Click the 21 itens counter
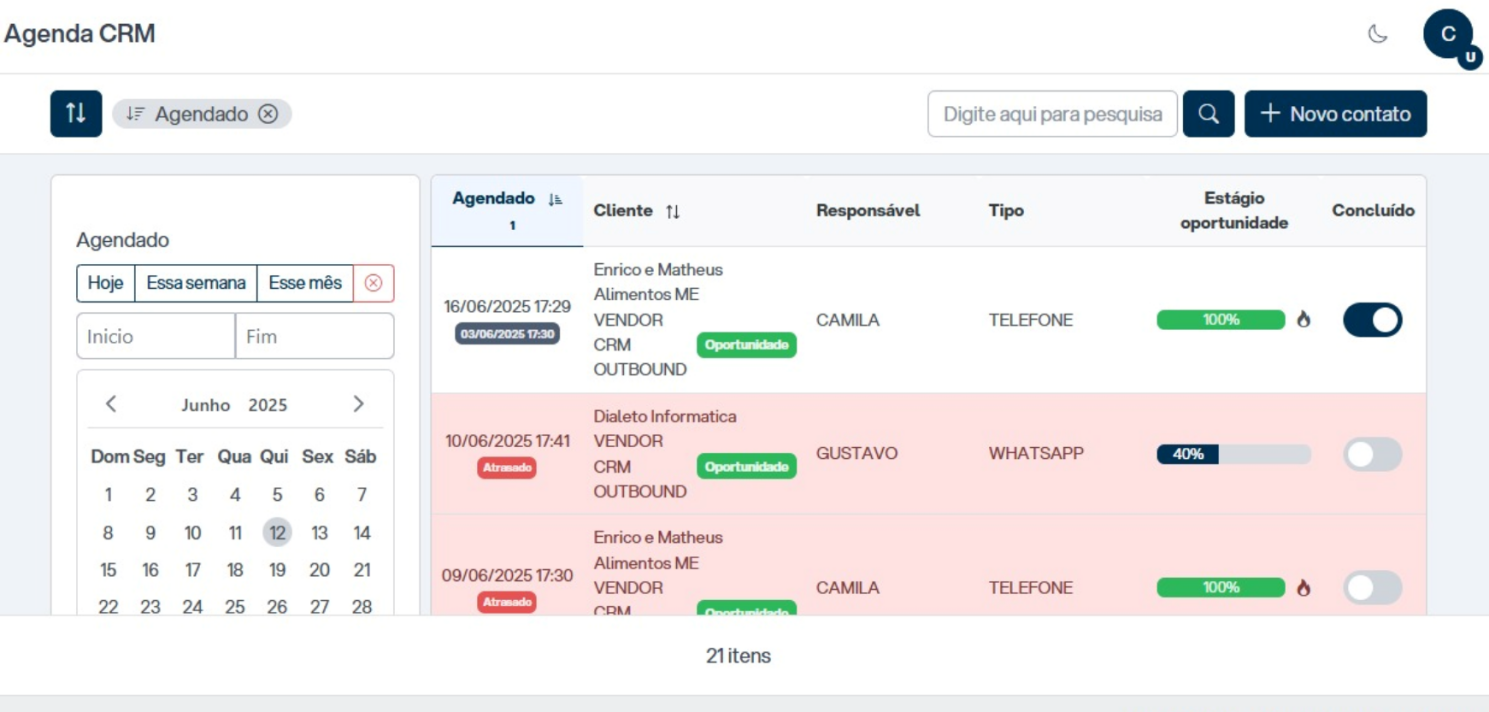1489x712 pixels. 738,656
